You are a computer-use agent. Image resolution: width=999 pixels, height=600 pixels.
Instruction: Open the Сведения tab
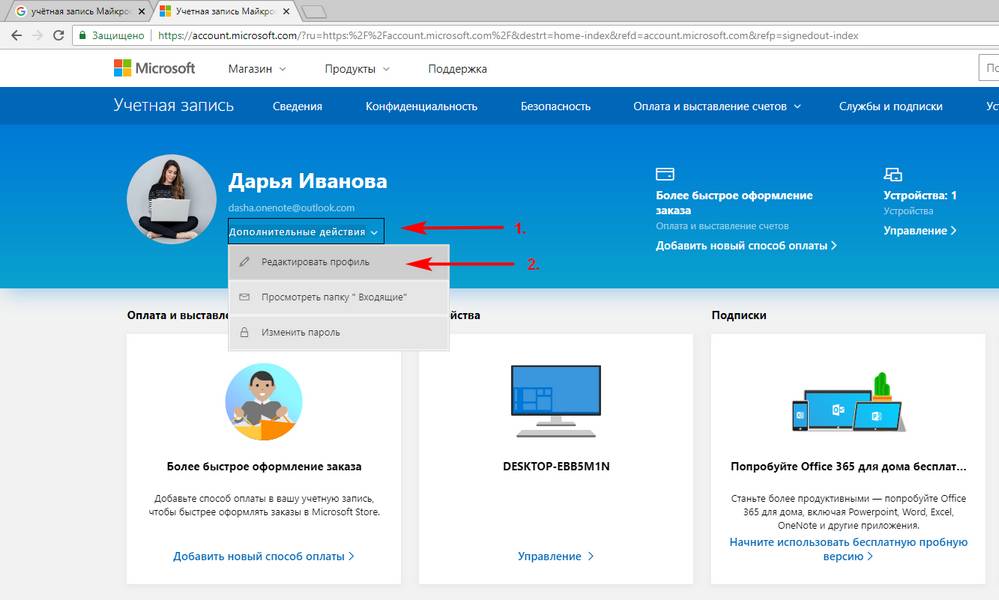tap(298, 106)
